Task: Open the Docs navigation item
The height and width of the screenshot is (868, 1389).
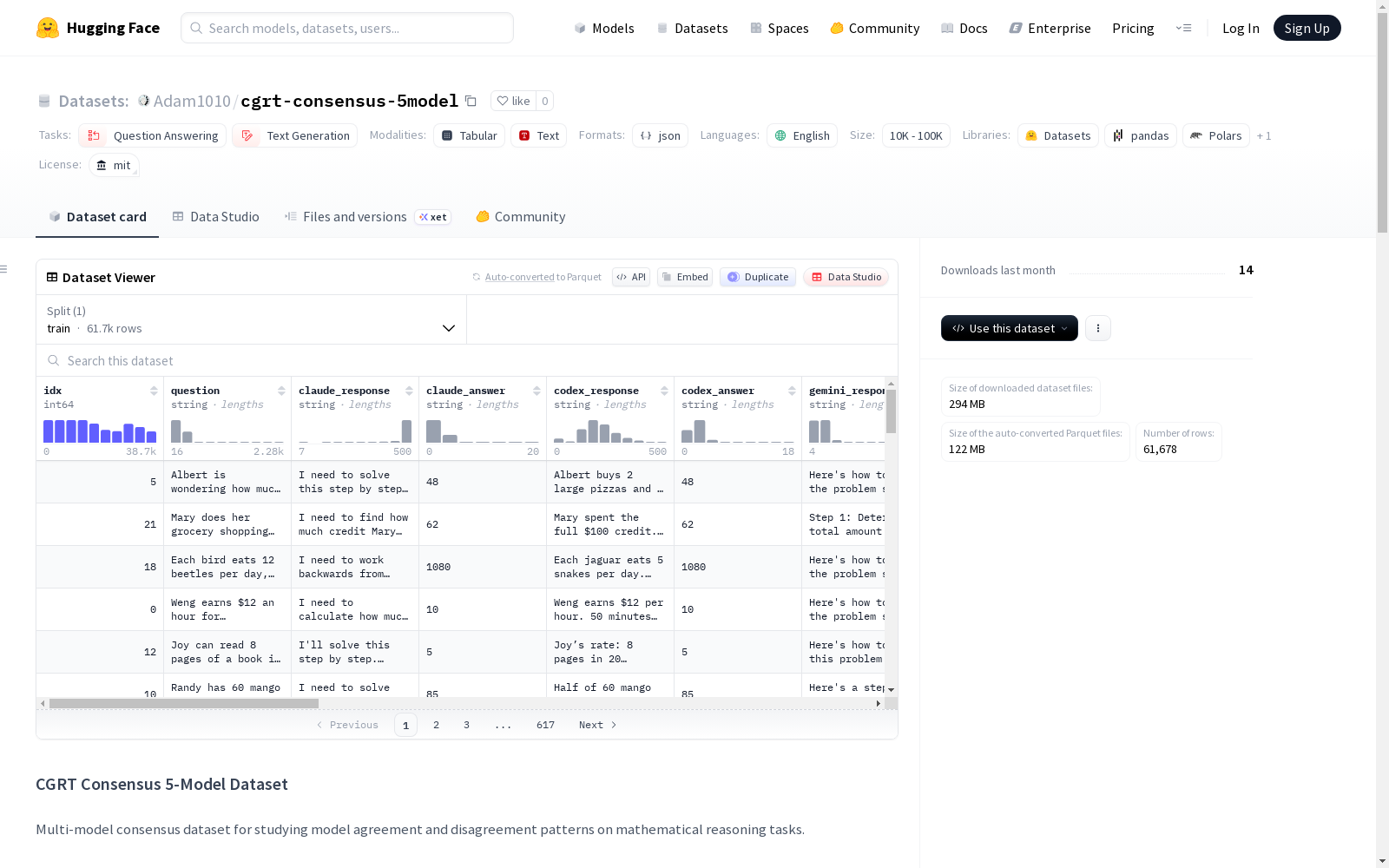Action: coord(964,28)
